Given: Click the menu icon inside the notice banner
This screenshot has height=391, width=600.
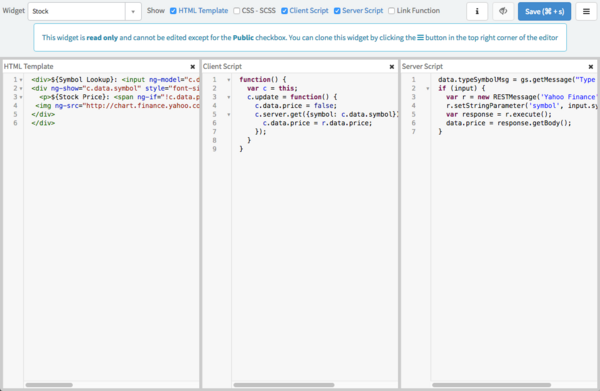Looking at the screenshot, I should [x=420, y=37].
